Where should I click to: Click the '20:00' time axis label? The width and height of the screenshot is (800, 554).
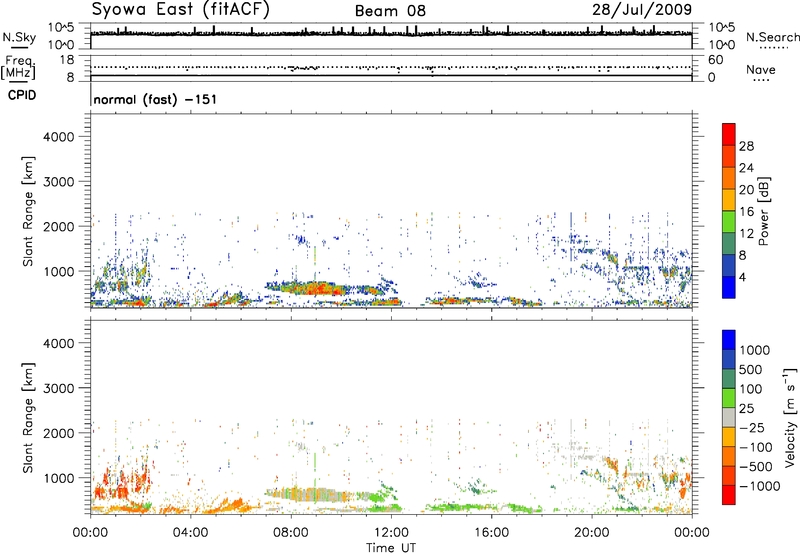(591, 533)
